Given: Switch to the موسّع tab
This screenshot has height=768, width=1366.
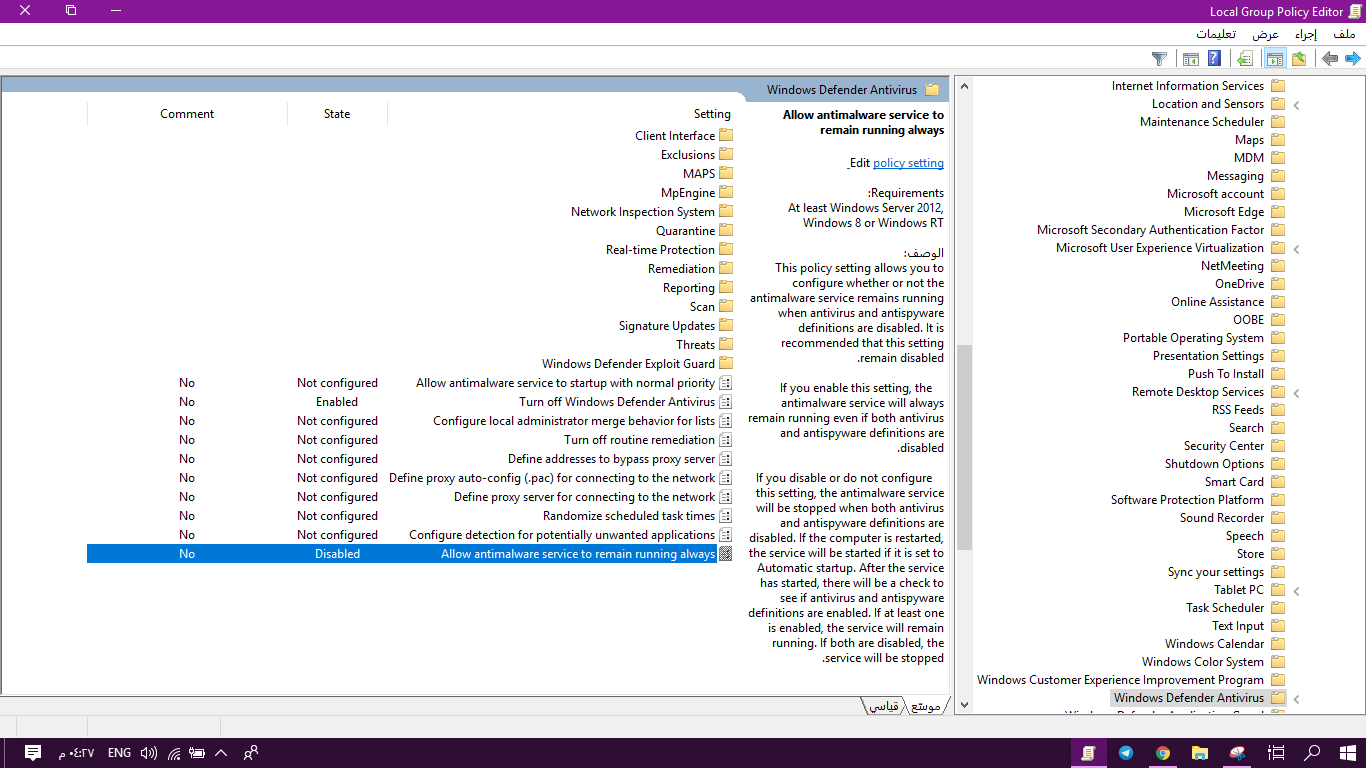Looking at the screenshot, I should (x=925, y=706).
